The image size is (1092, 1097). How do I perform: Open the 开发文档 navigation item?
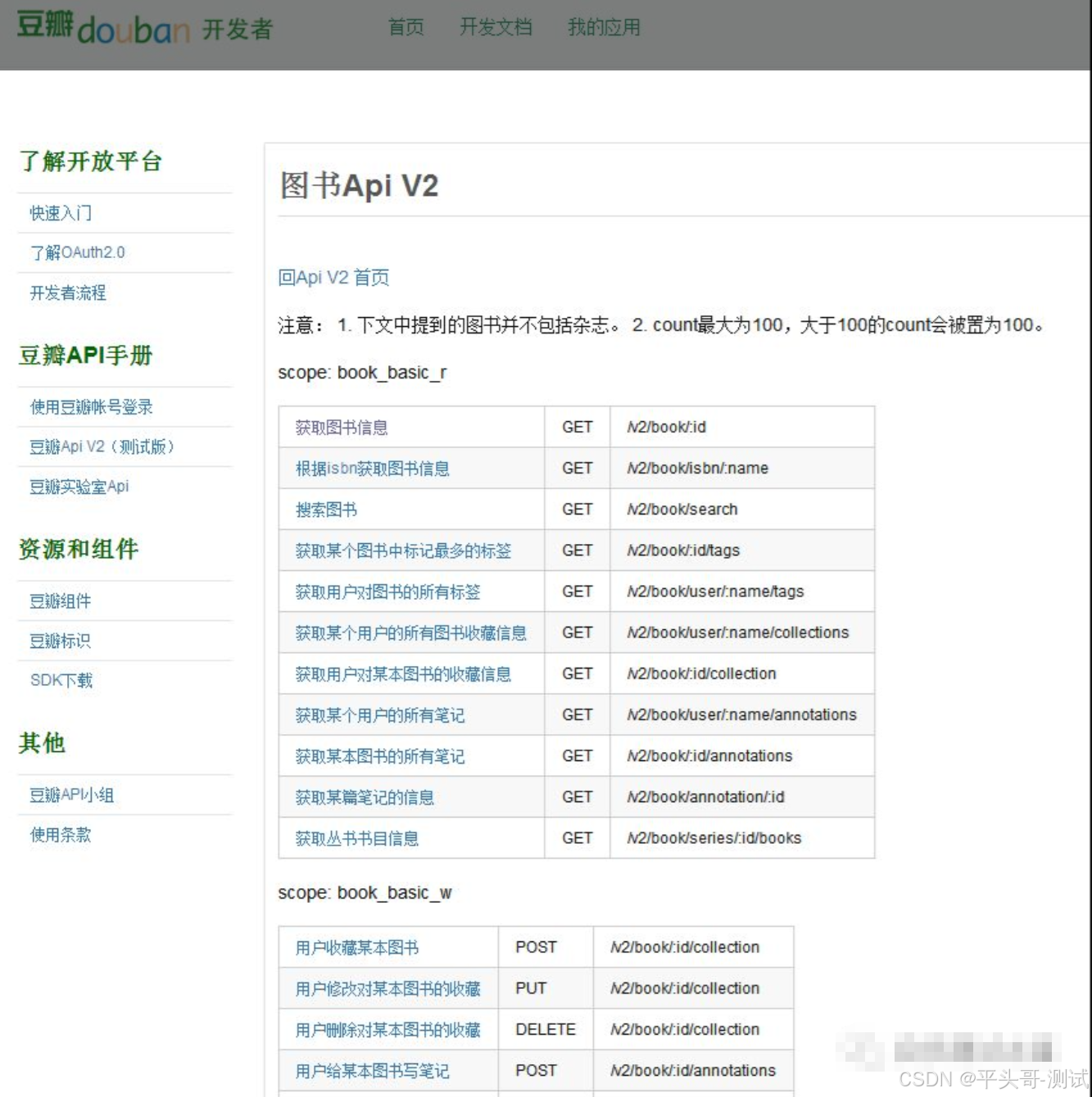pyautogui.click(x=496, y=27)
